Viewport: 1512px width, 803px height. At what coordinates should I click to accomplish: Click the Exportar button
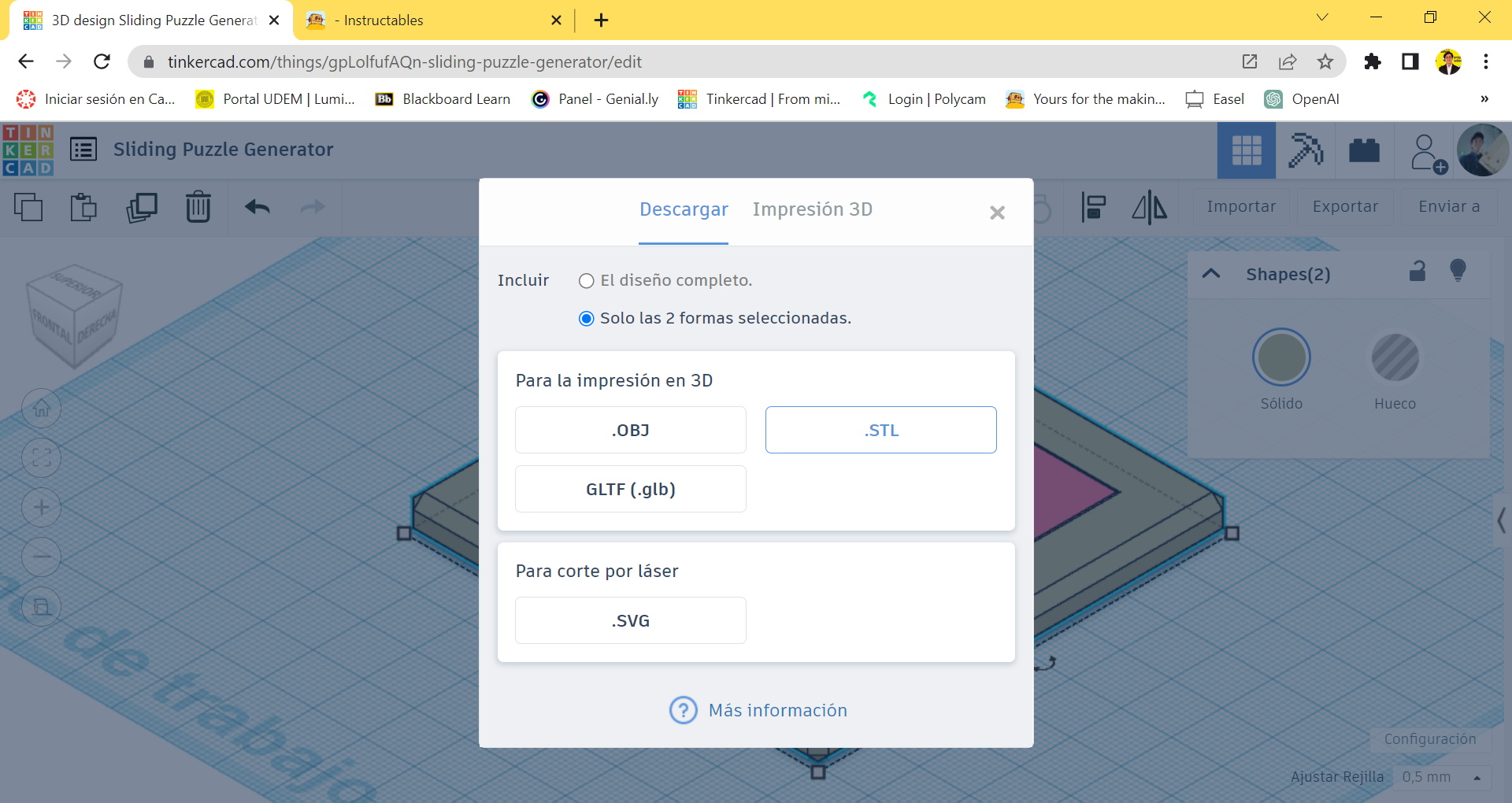1345,207
